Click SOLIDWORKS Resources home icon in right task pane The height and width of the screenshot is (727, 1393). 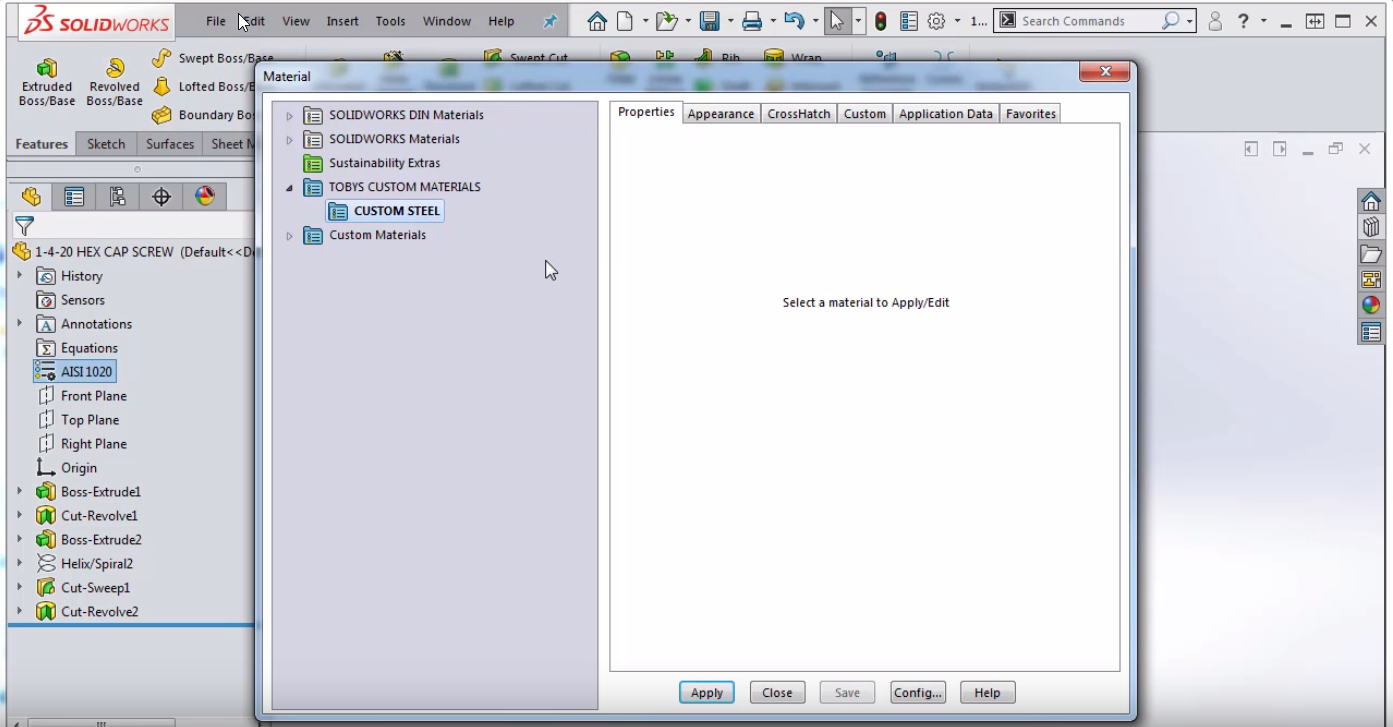pyautogui.click(x=1371, y=202)
